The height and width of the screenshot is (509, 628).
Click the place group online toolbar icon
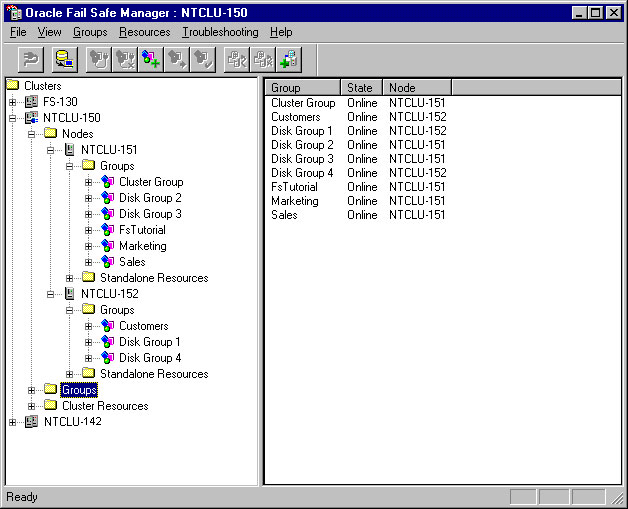pos(99,60)
